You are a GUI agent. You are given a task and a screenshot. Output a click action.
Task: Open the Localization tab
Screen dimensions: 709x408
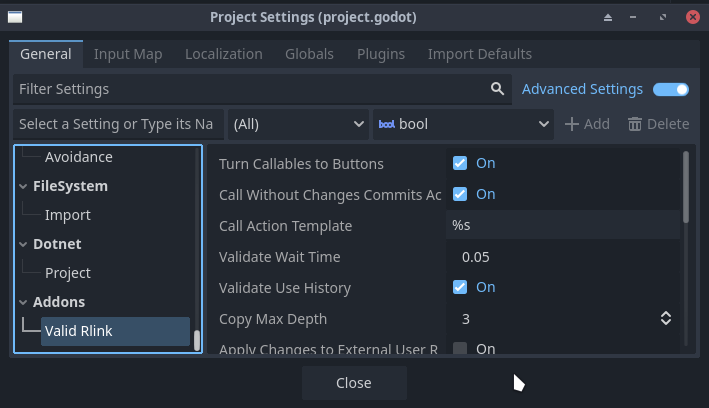pos(224,54)
